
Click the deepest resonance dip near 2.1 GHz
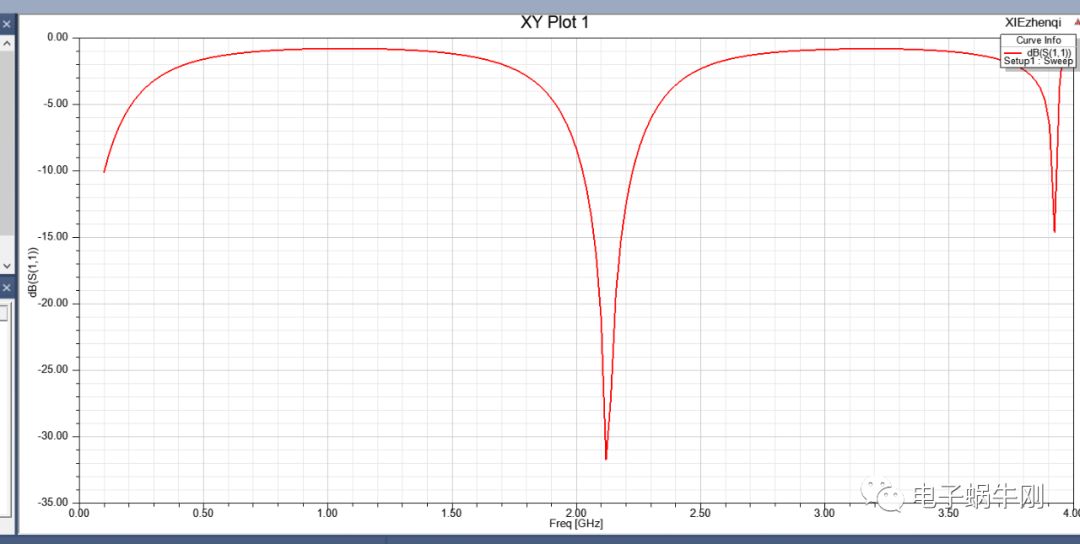tap(606, 458)
